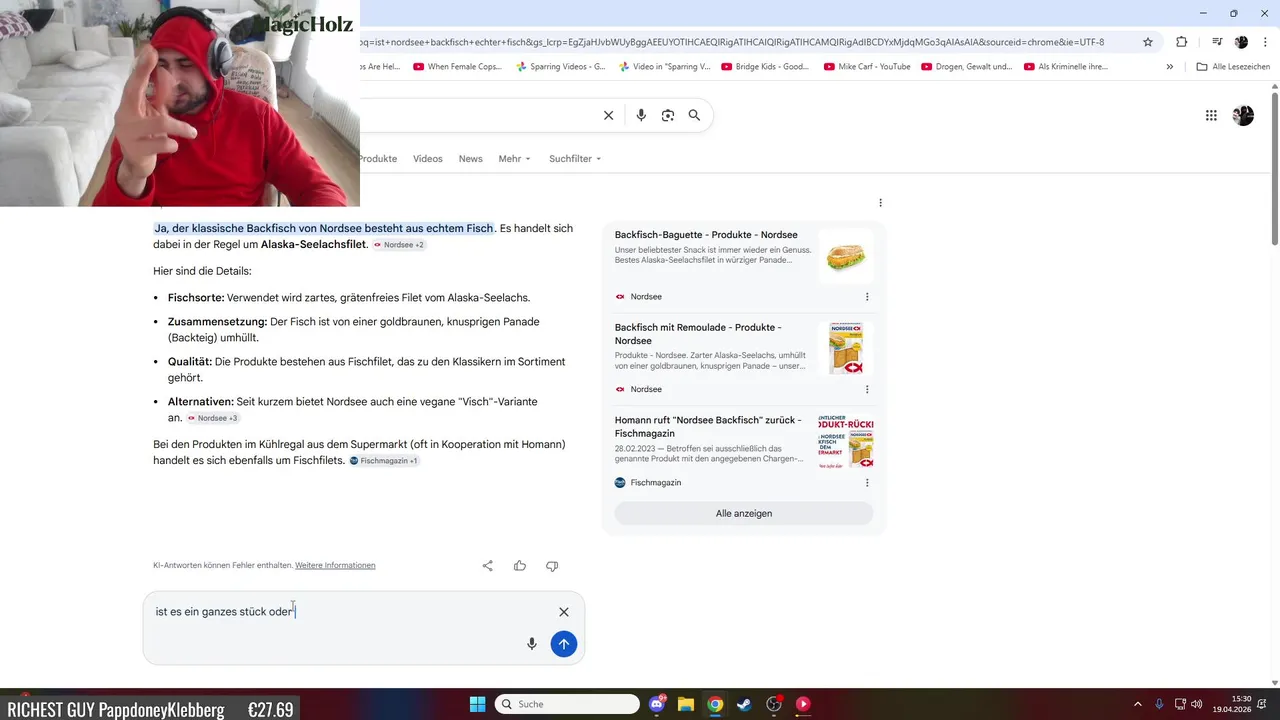Click the Backfisch mit Remoulade package thumbnail
The image size is (1280, 720).
[x=846, y=349]
